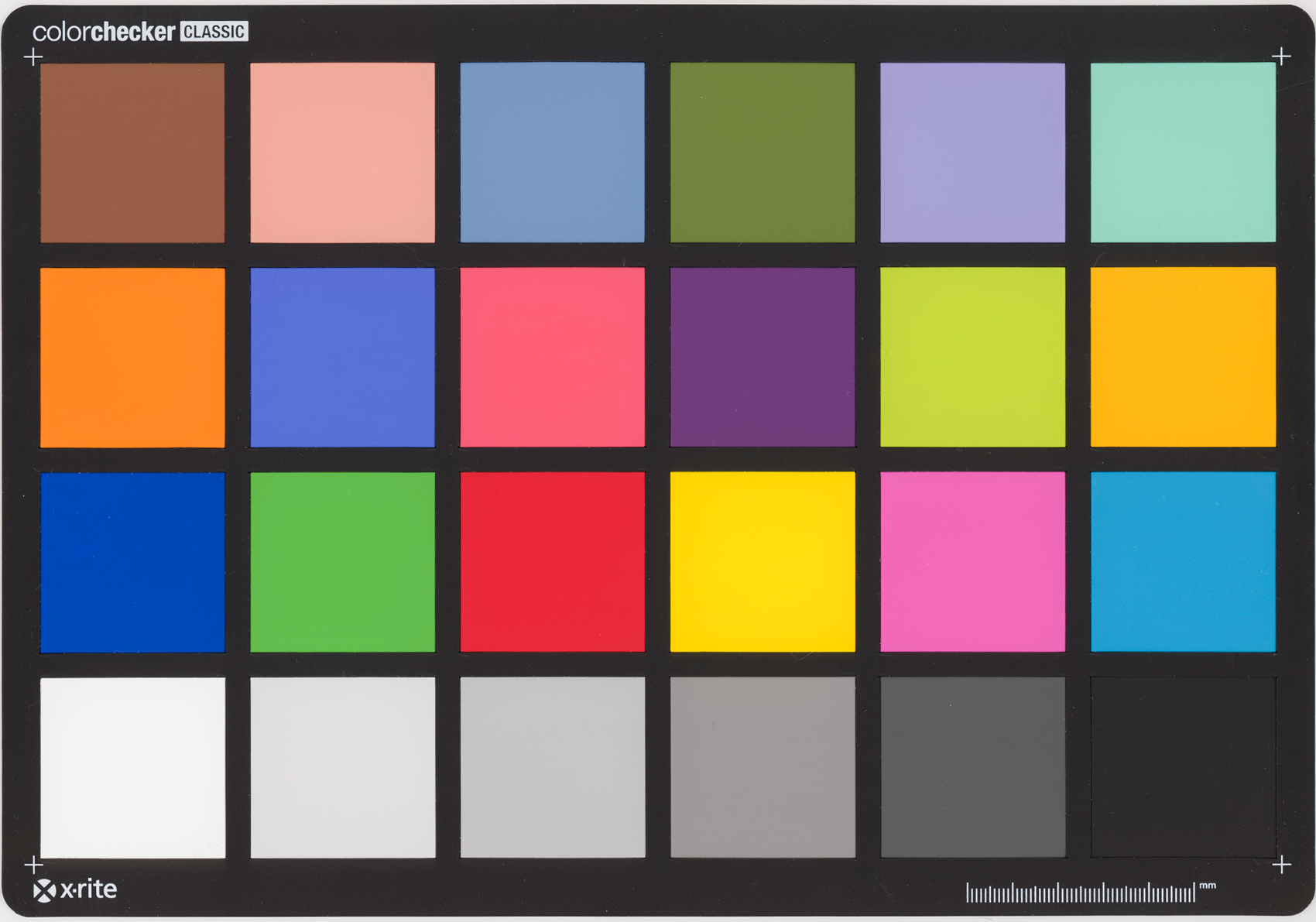Click the 'CLASSIC' badge label
Screen dimensions: 1316x922
coord(214,32)
